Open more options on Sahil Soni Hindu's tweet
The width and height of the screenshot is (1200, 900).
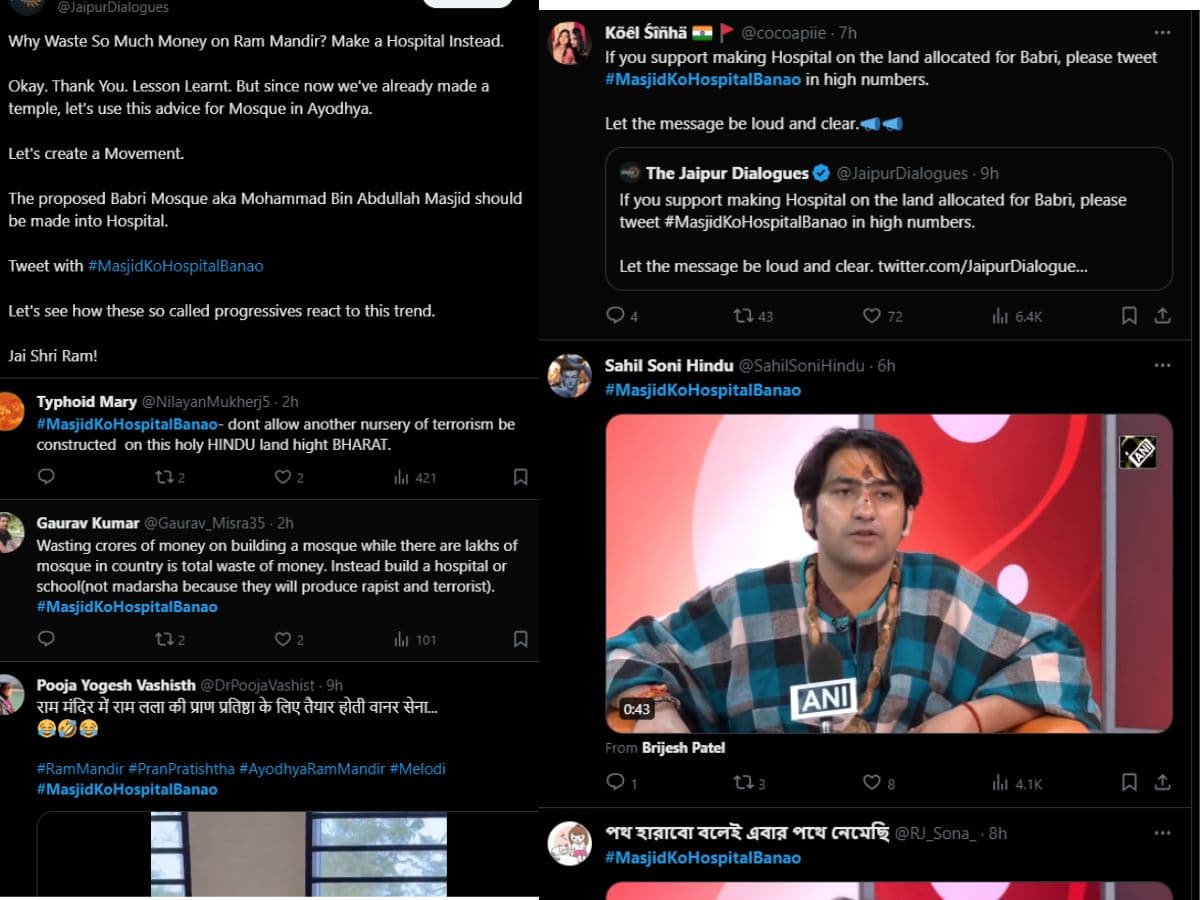(1162, 366)
